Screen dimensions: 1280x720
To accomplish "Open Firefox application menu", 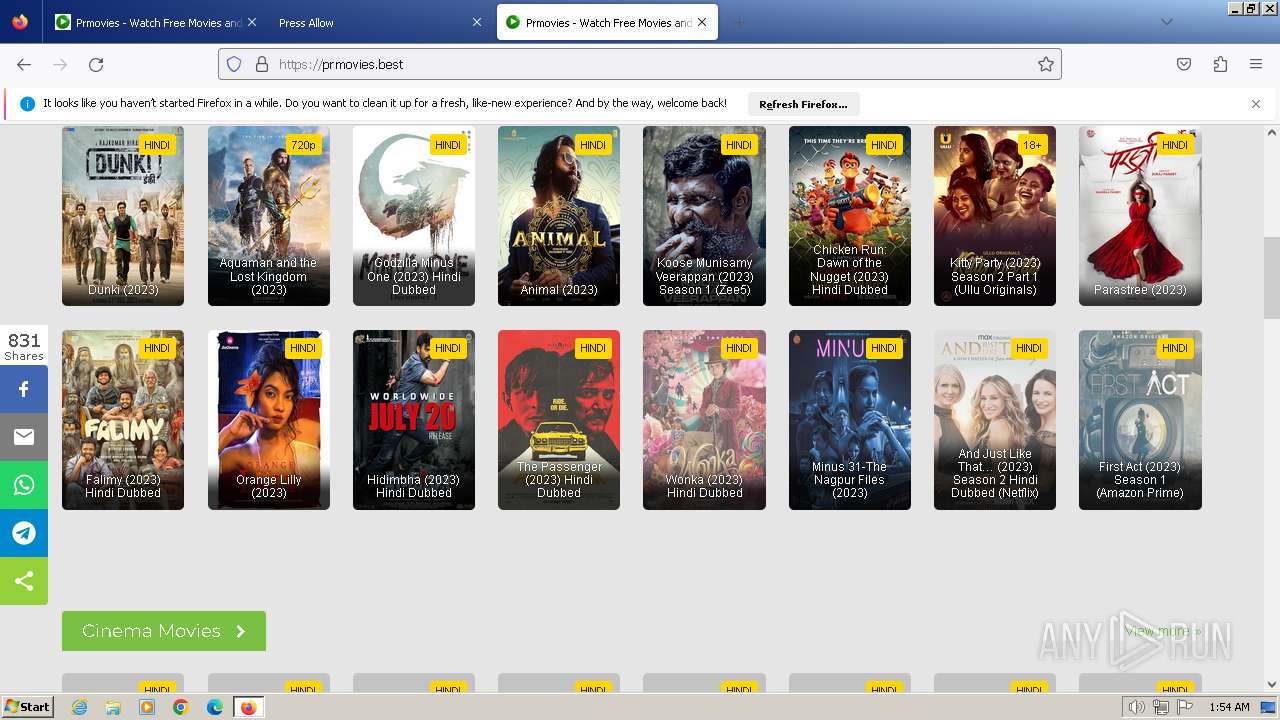I will pos(1256,64).
